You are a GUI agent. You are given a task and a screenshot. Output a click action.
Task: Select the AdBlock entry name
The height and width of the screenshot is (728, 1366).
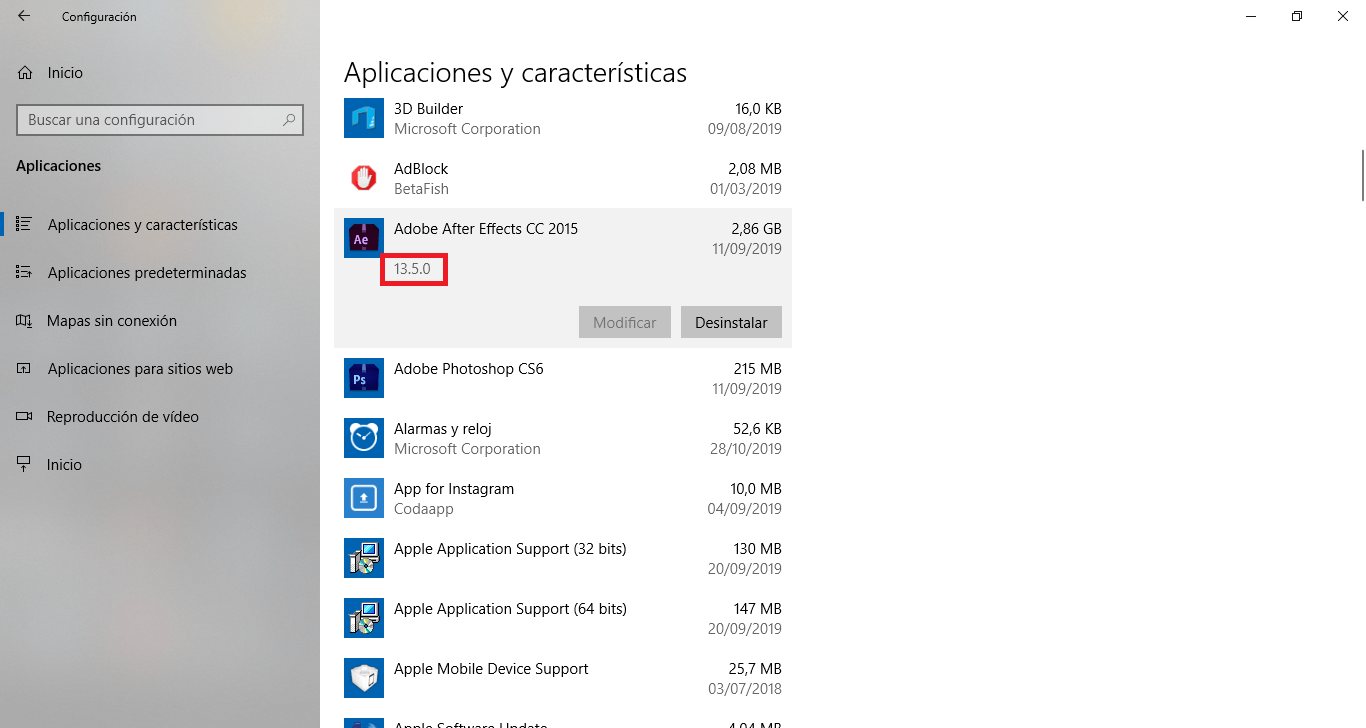[x=421, y=168]
